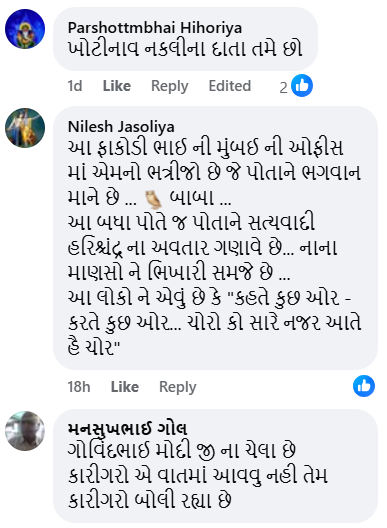View the like reaction icon on Nilesh's comment
This screenshot has width=387, height=528.
pyautogui.click(x=364, y=386)
